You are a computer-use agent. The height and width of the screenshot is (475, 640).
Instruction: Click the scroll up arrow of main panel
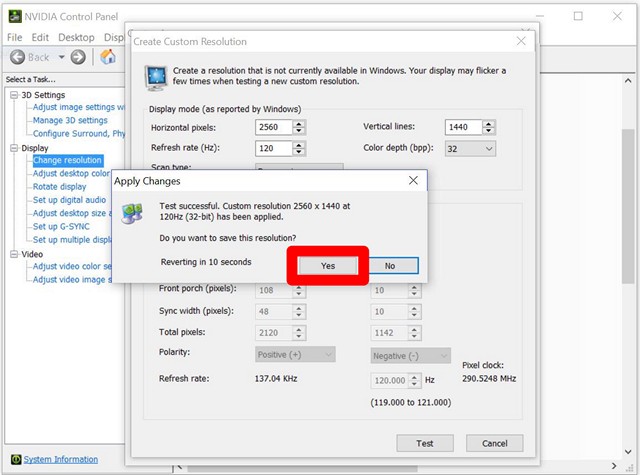click(628, 81)
